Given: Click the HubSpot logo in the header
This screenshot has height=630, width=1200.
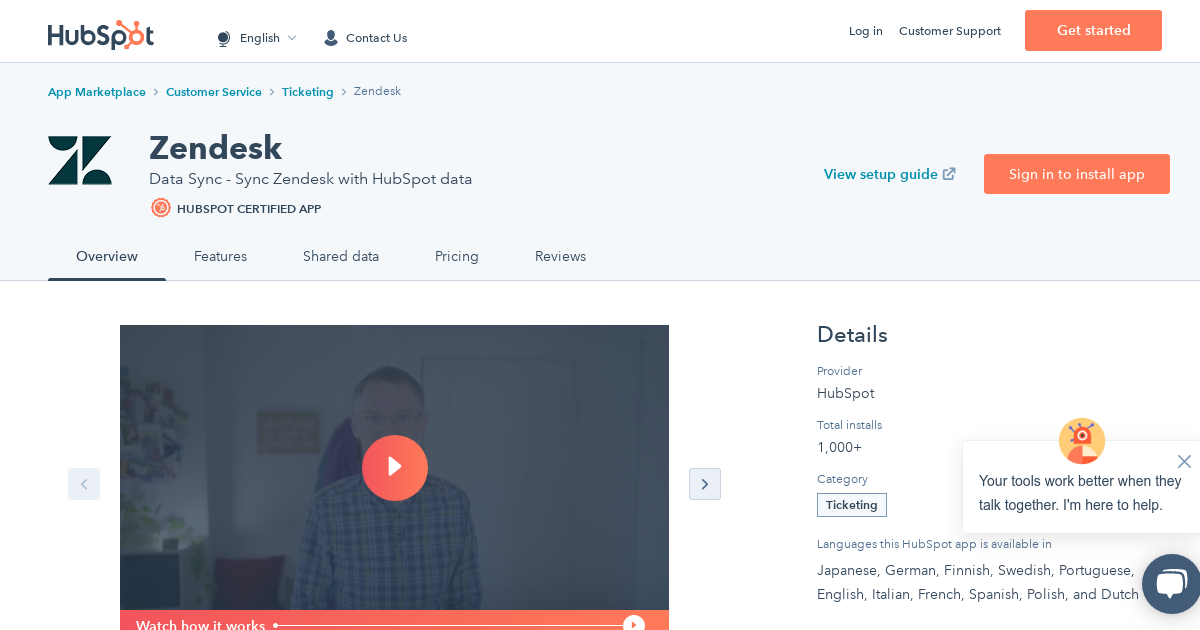Looking at the screenshot, I should click(x=100, y=35).
